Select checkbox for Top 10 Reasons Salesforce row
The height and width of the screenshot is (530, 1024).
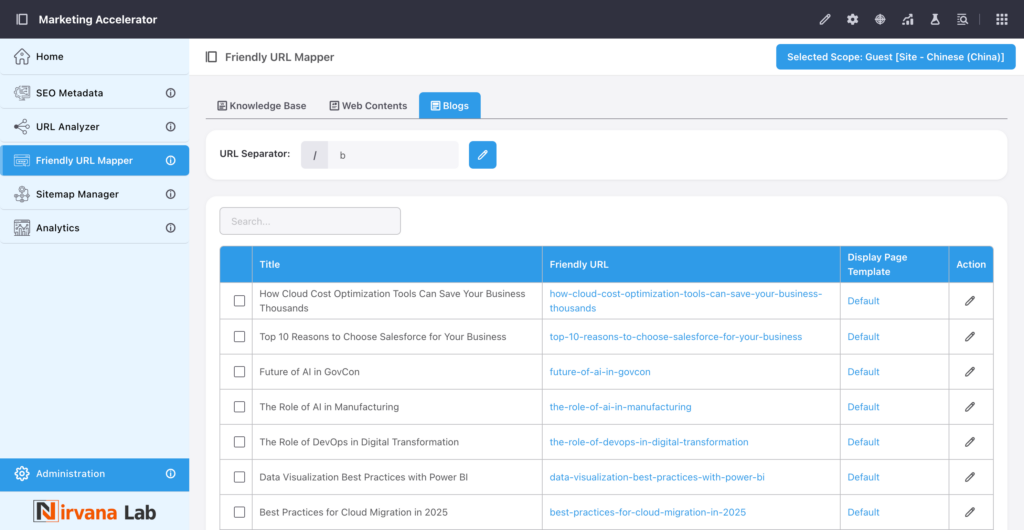point(239,337)
